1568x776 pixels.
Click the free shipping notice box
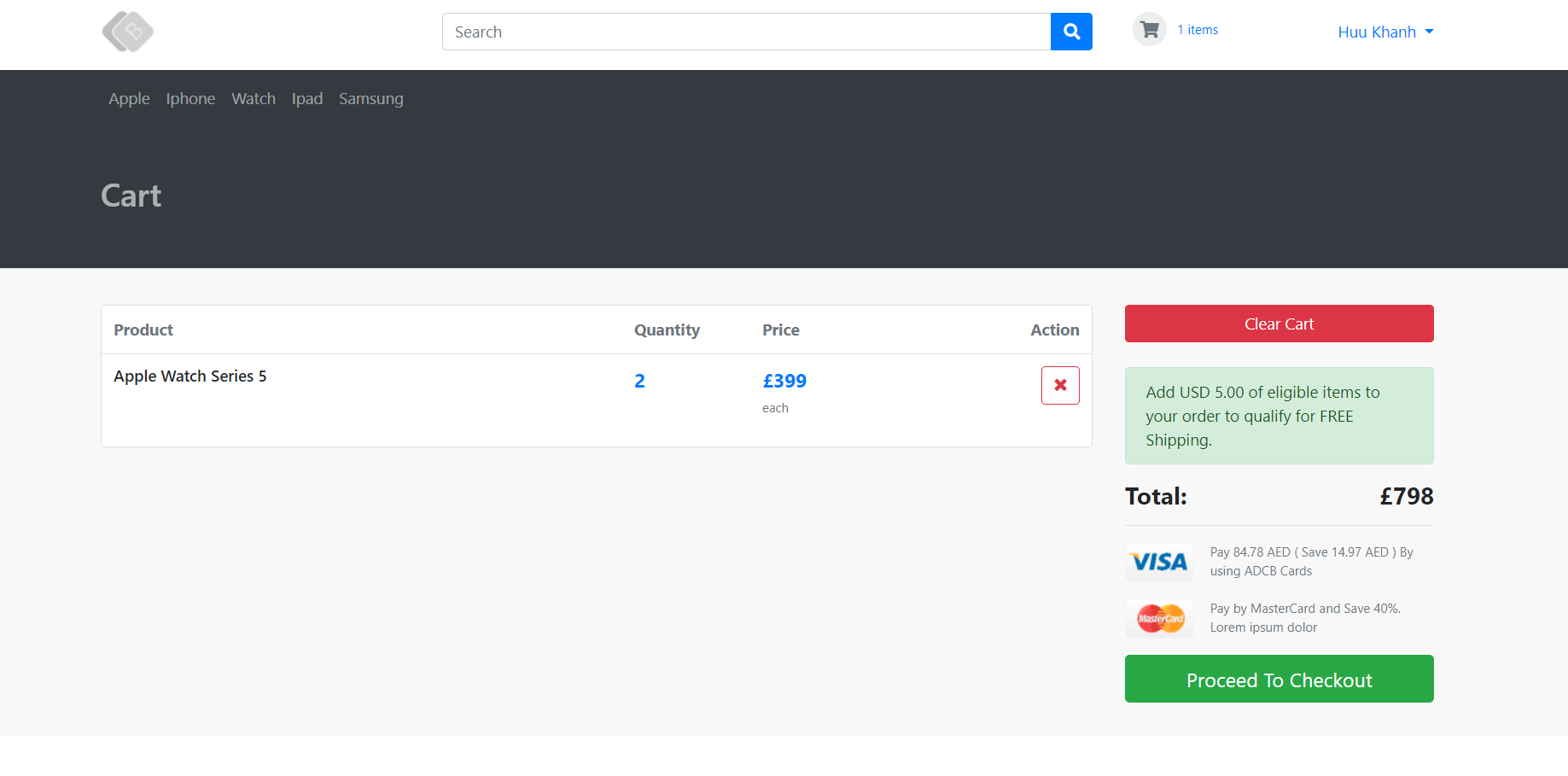click(x=1278, y=416)
